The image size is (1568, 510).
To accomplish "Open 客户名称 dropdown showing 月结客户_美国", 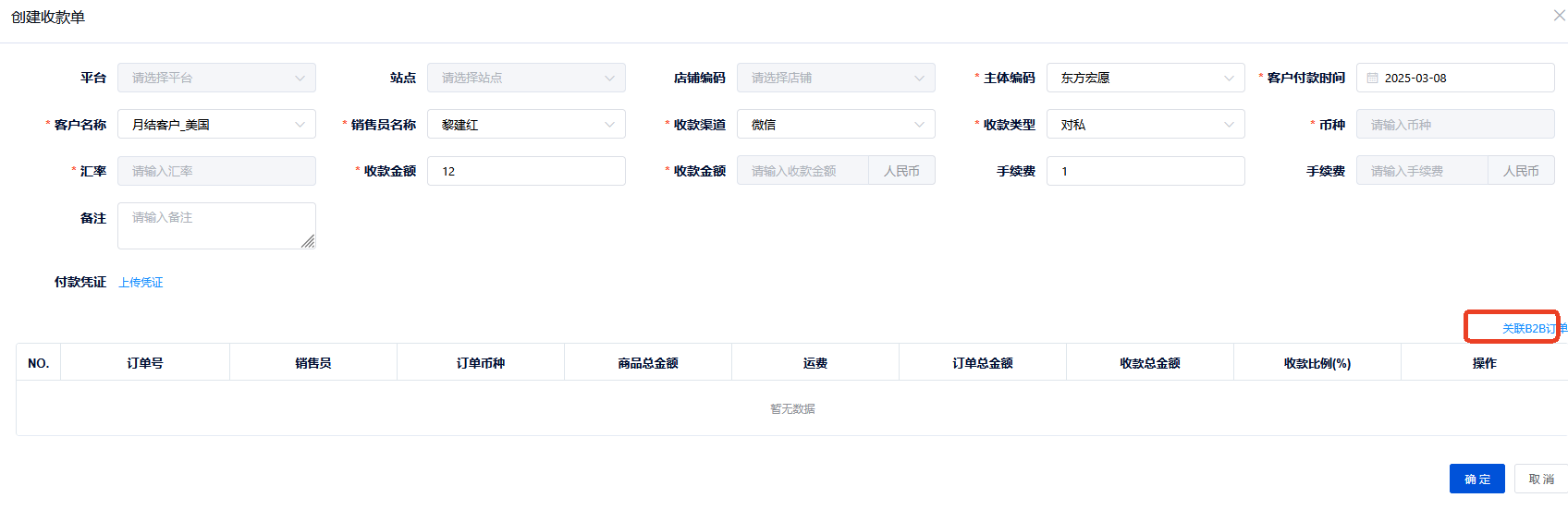I will [216, 125].
